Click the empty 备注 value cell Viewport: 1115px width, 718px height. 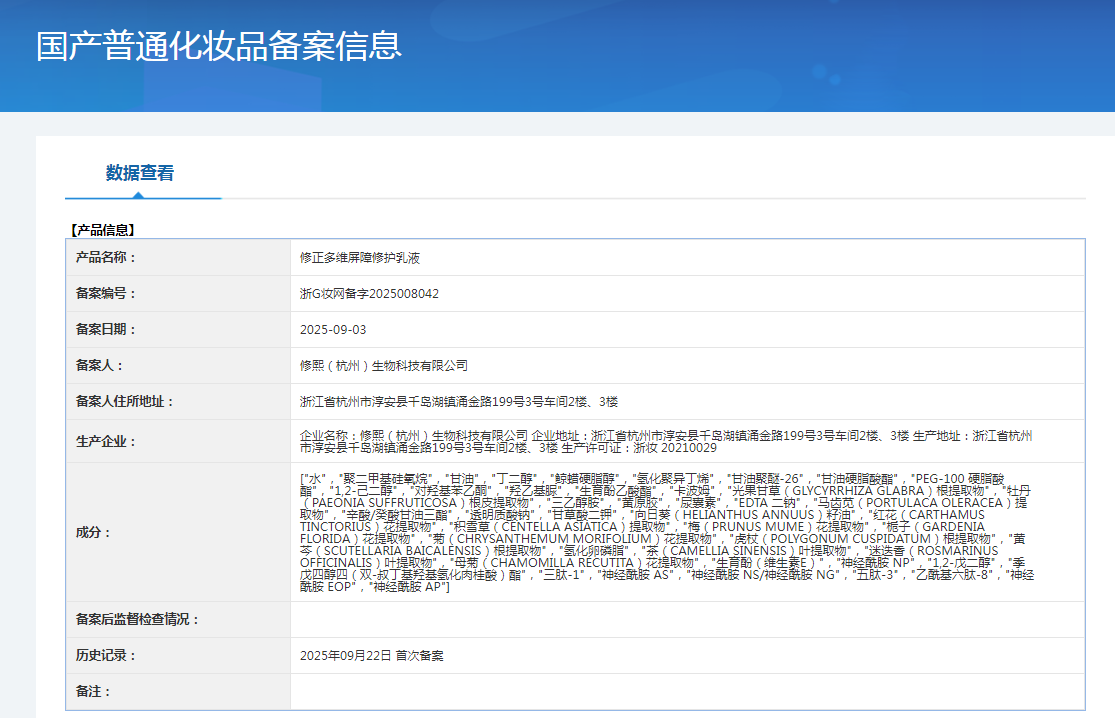point(686,692)
